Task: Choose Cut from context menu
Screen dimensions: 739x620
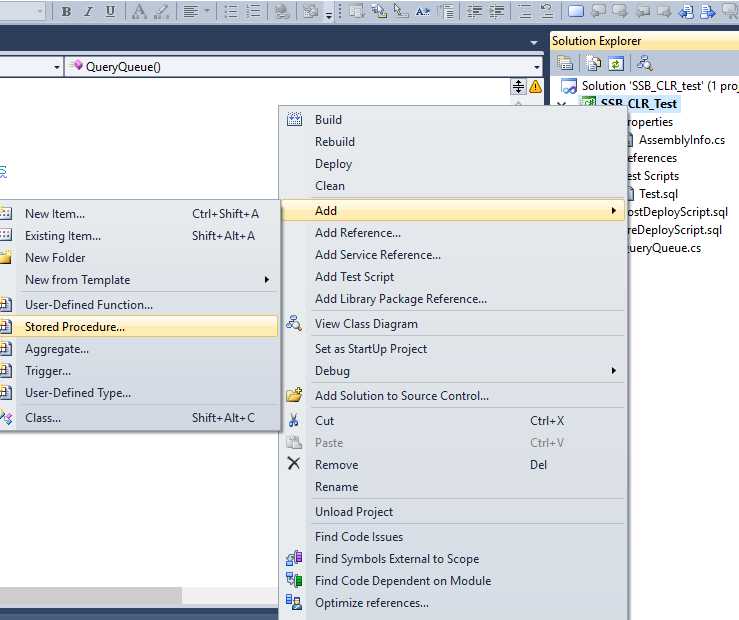Action: (x=453, y=421)
